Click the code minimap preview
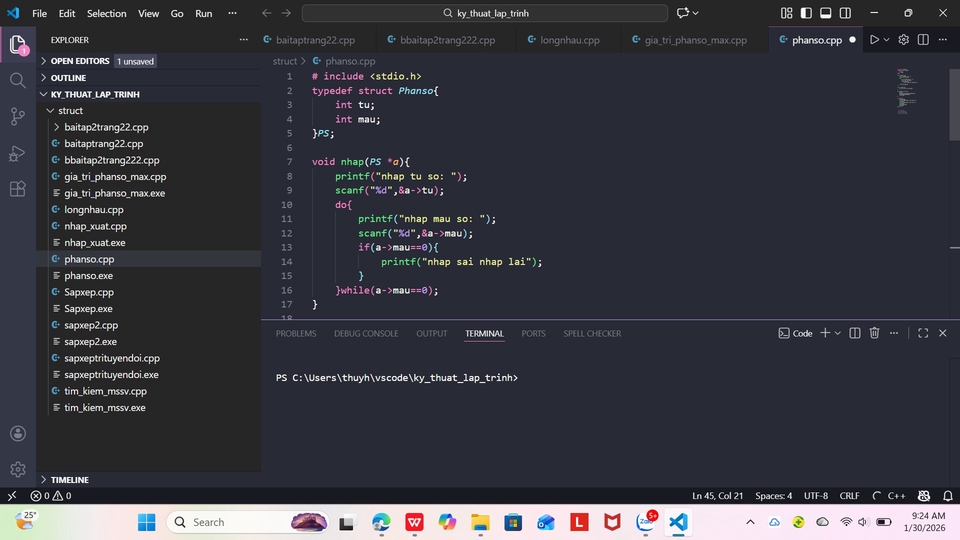 click(905, 92)
